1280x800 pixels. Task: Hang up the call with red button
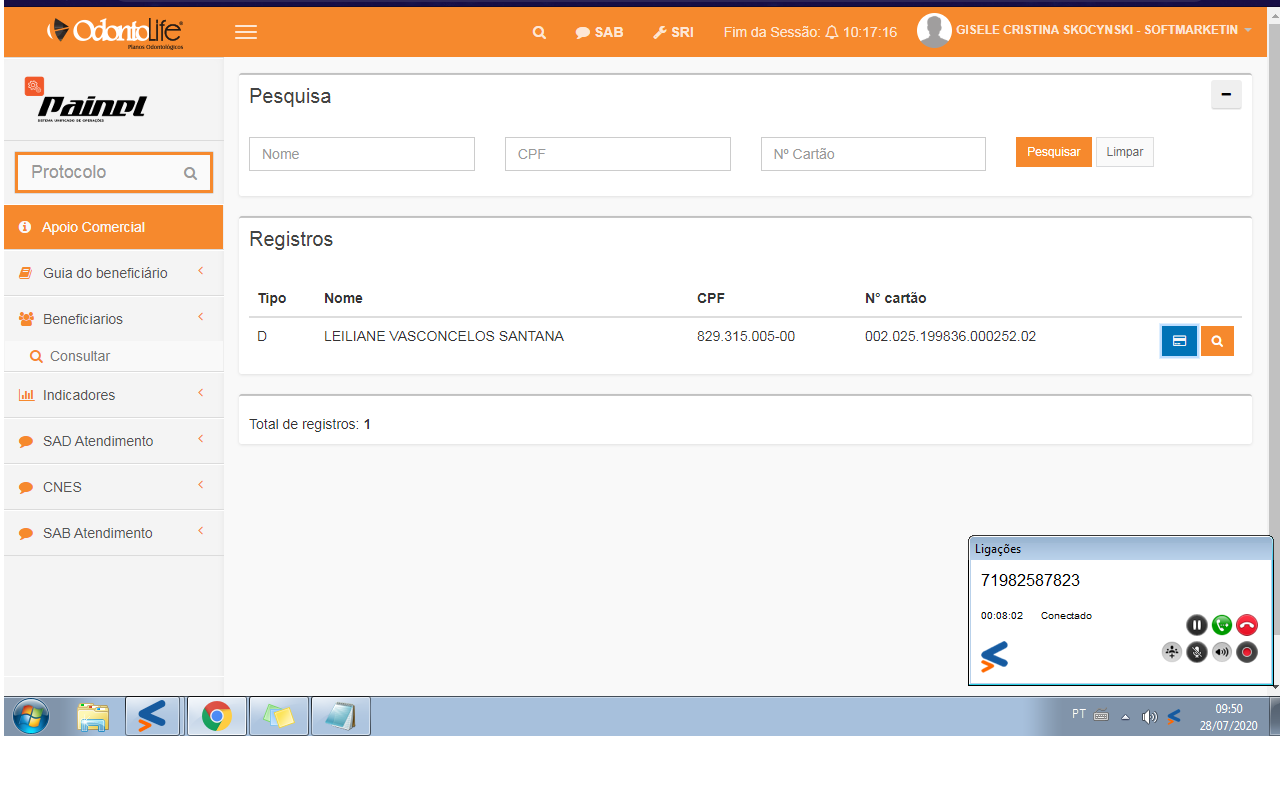[x=1247, y=625]
